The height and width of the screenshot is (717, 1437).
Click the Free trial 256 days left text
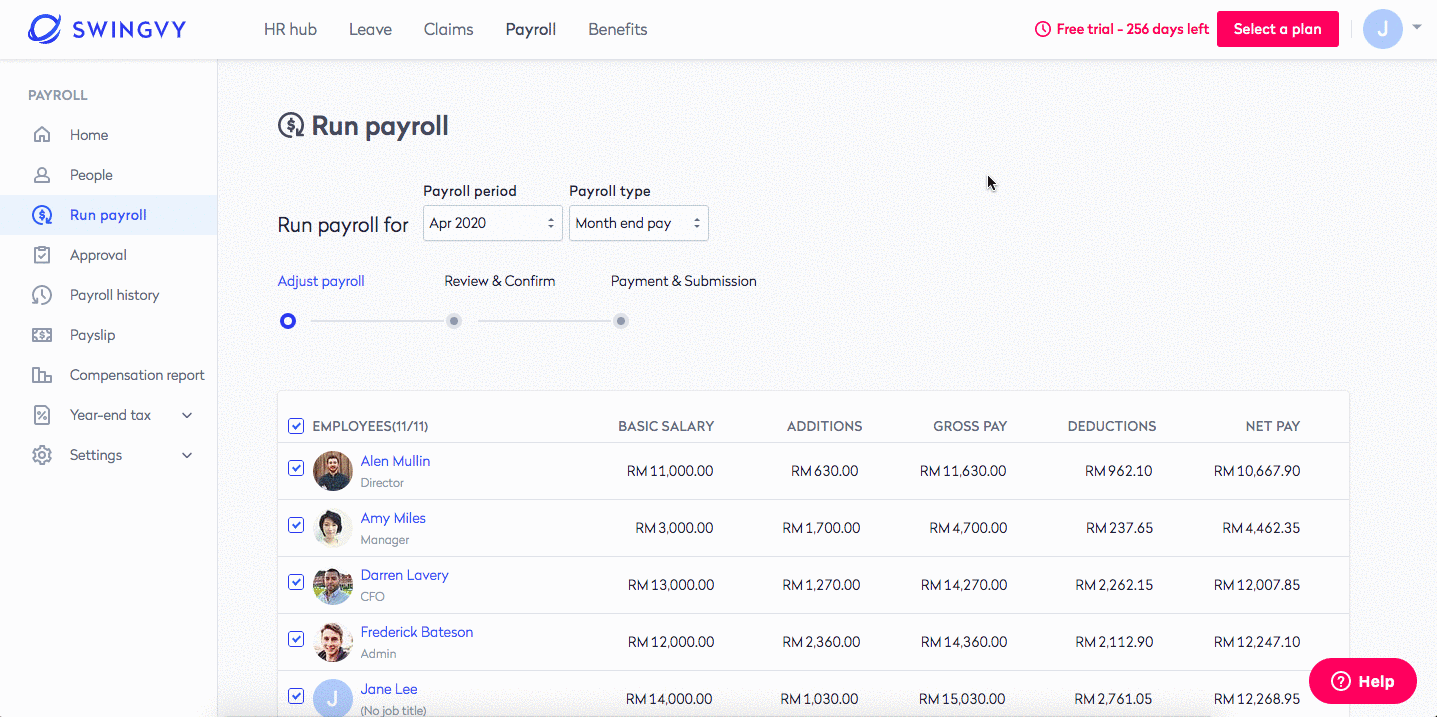pyautogui.click(x=1133, y=29)
